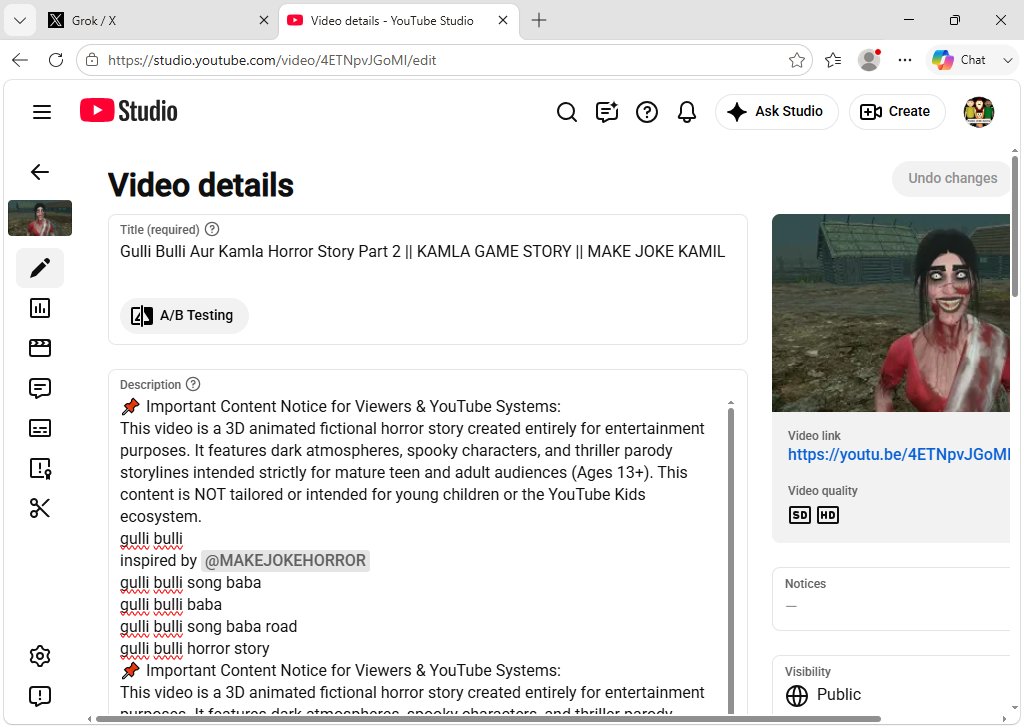Add this page to favorites star
This screenshot has width=1024, height=728.
click(796, 61)
